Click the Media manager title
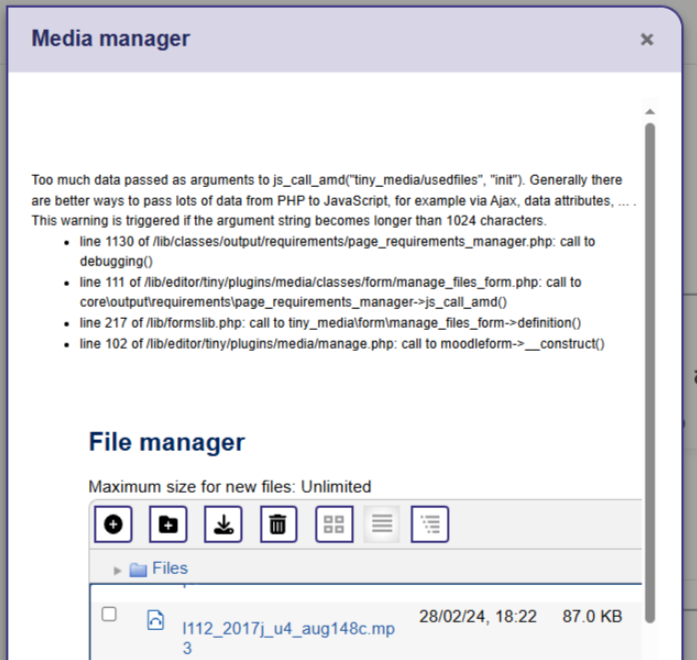The width and height of the screenshot is (697, 660). (x=111, y=38)
